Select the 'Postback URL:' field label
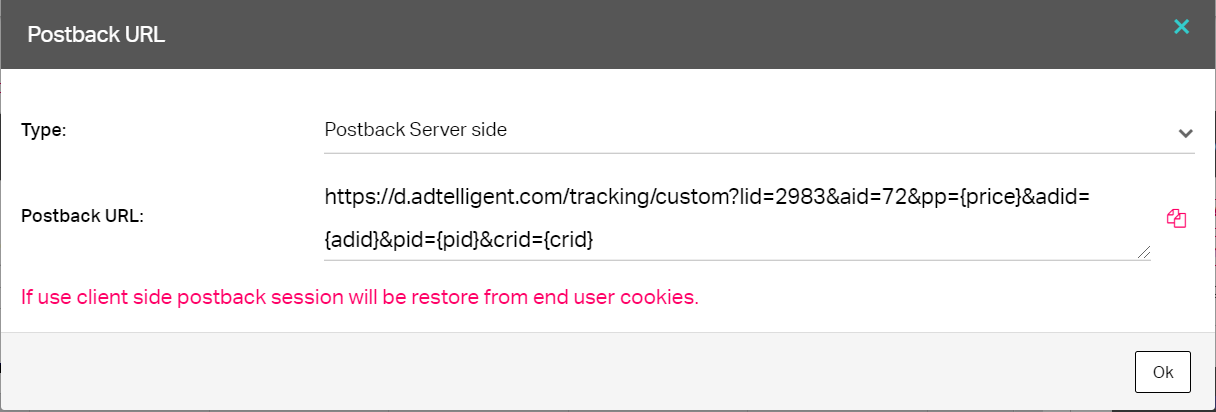This screenshot has height=412, width=1216. (x=83, y=216)
